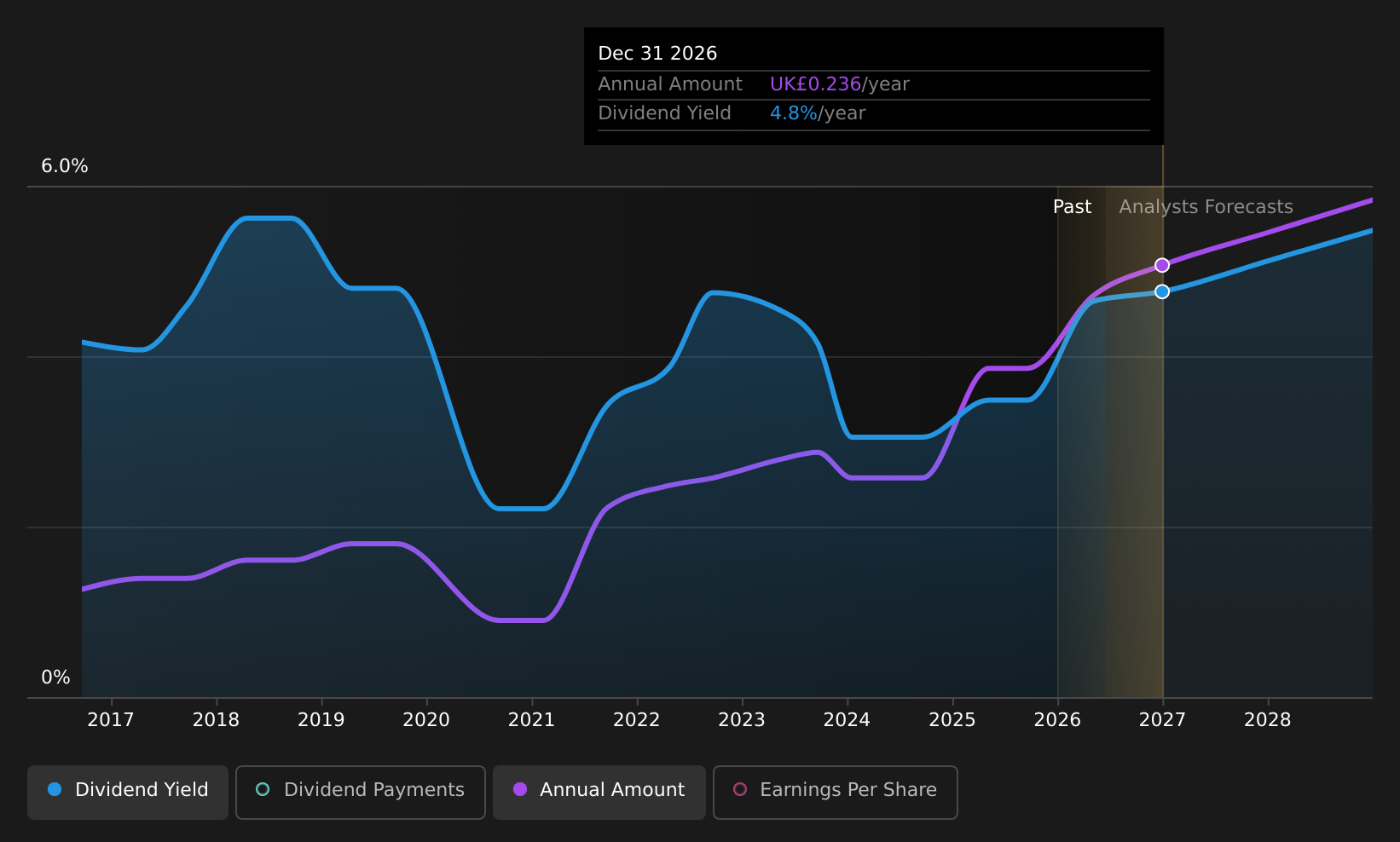Viewport: 1400px width, 842px height.
Task: Show the Earnings Per Share series
Action: pyautogui.click(x=836, y=792)
